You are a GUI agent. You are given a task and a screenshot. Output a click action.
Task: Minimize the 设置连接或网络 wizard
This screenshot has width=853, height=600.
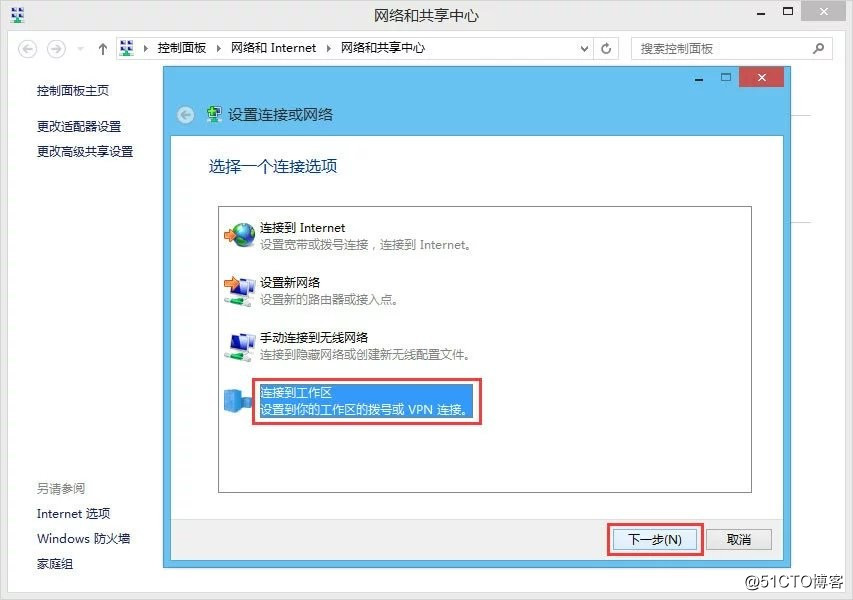699,78
